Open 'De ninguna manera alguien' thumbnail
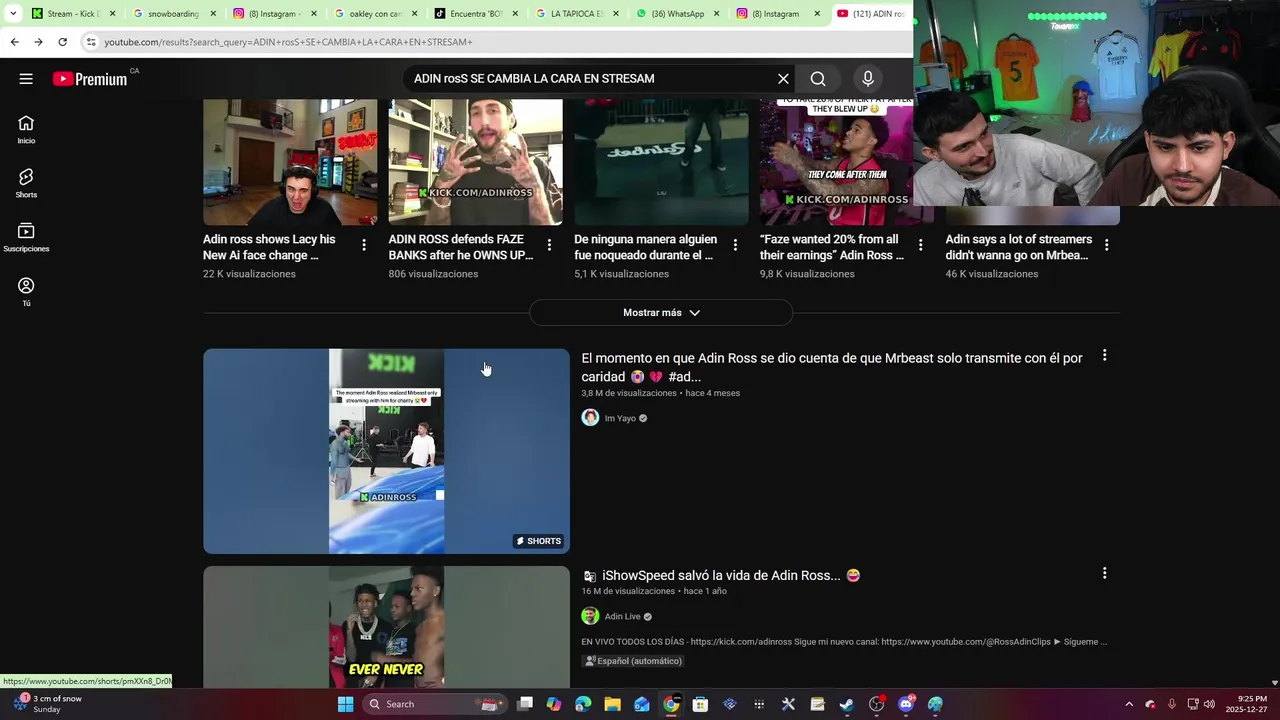Image resolution: width=1280 pixels, height=720 pixels. [661, 162]
